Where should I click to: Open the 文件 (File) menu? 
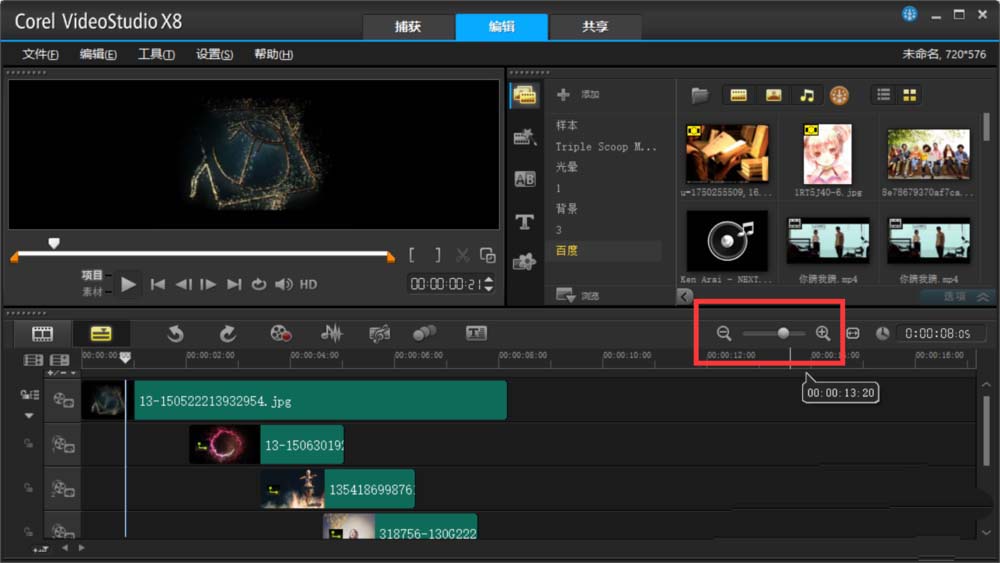(x=40, y=54)
